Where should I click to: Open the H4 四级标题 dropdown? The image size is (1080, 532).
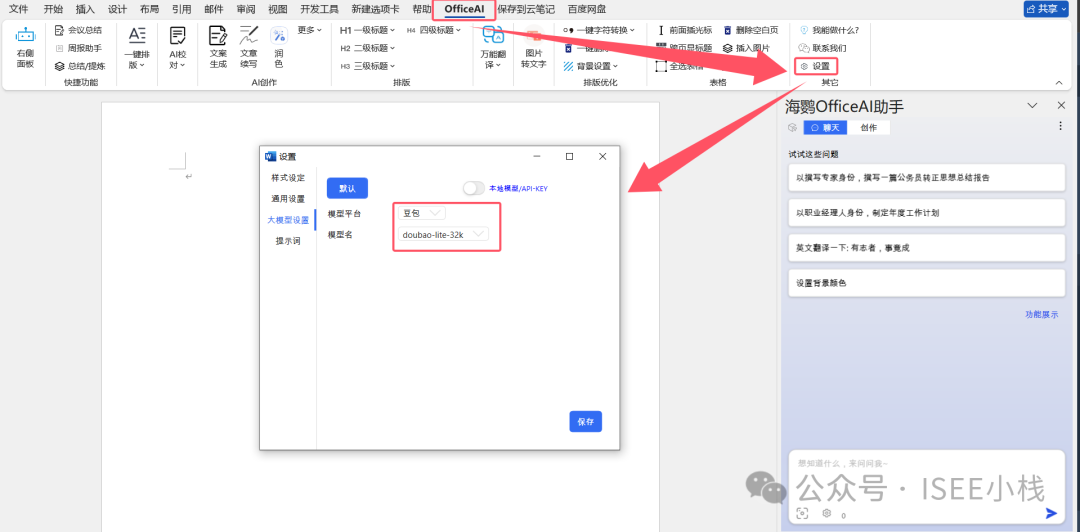(x=433, y=30)
